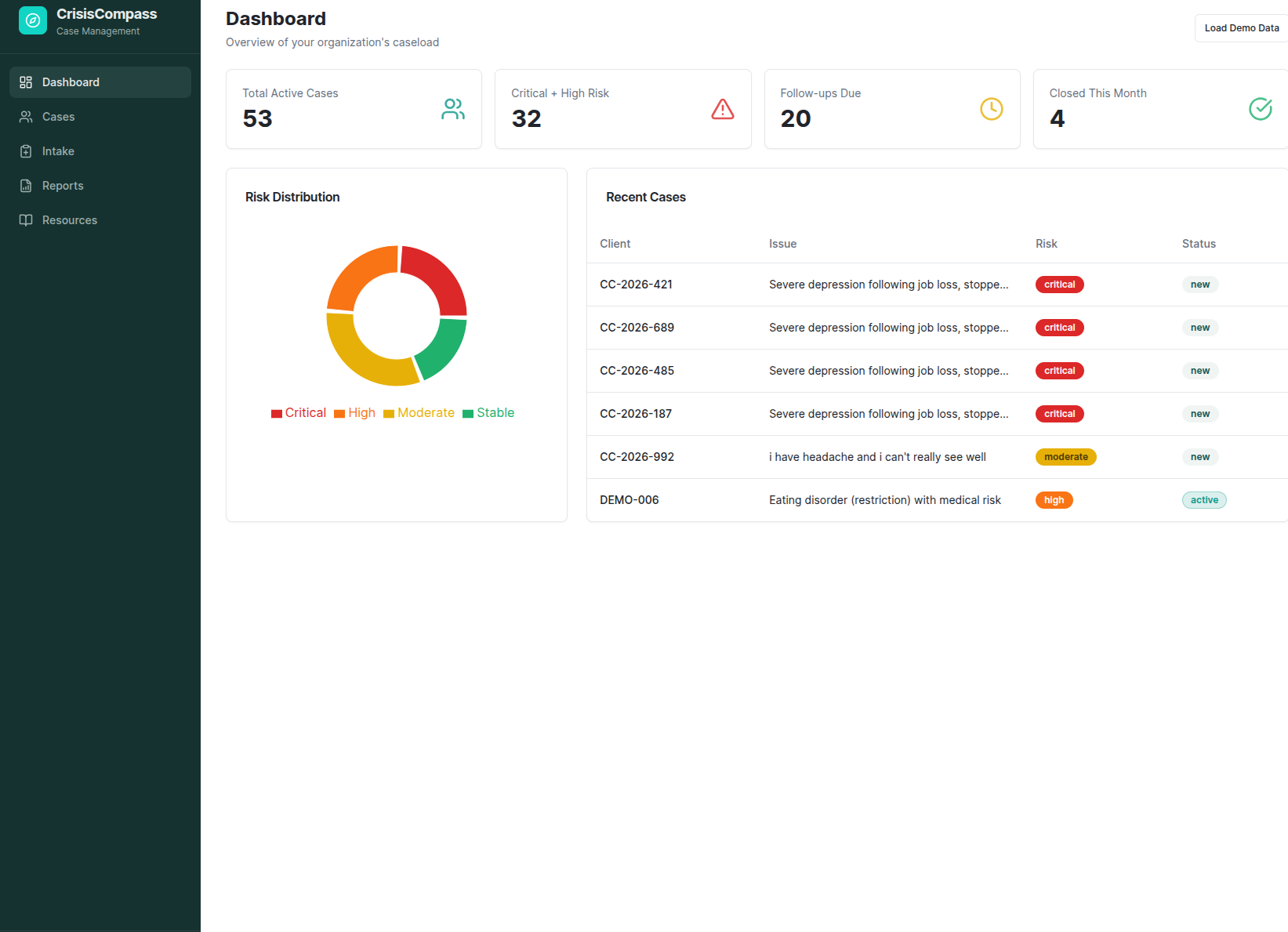Click the Closed This Month value 4
Viewport: 1288px width, 932px height.
point(1057,118)
